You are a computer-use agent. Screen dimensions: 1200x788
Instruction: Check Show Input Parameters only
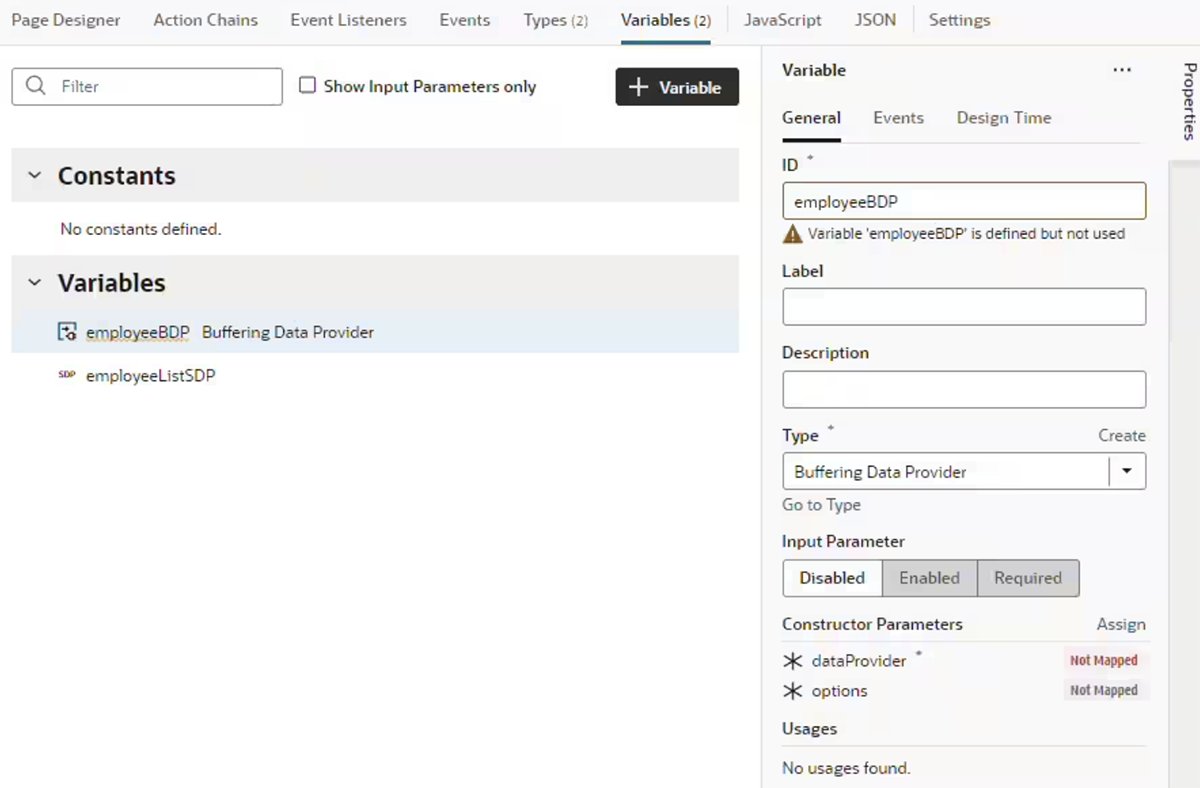[307, 86]
